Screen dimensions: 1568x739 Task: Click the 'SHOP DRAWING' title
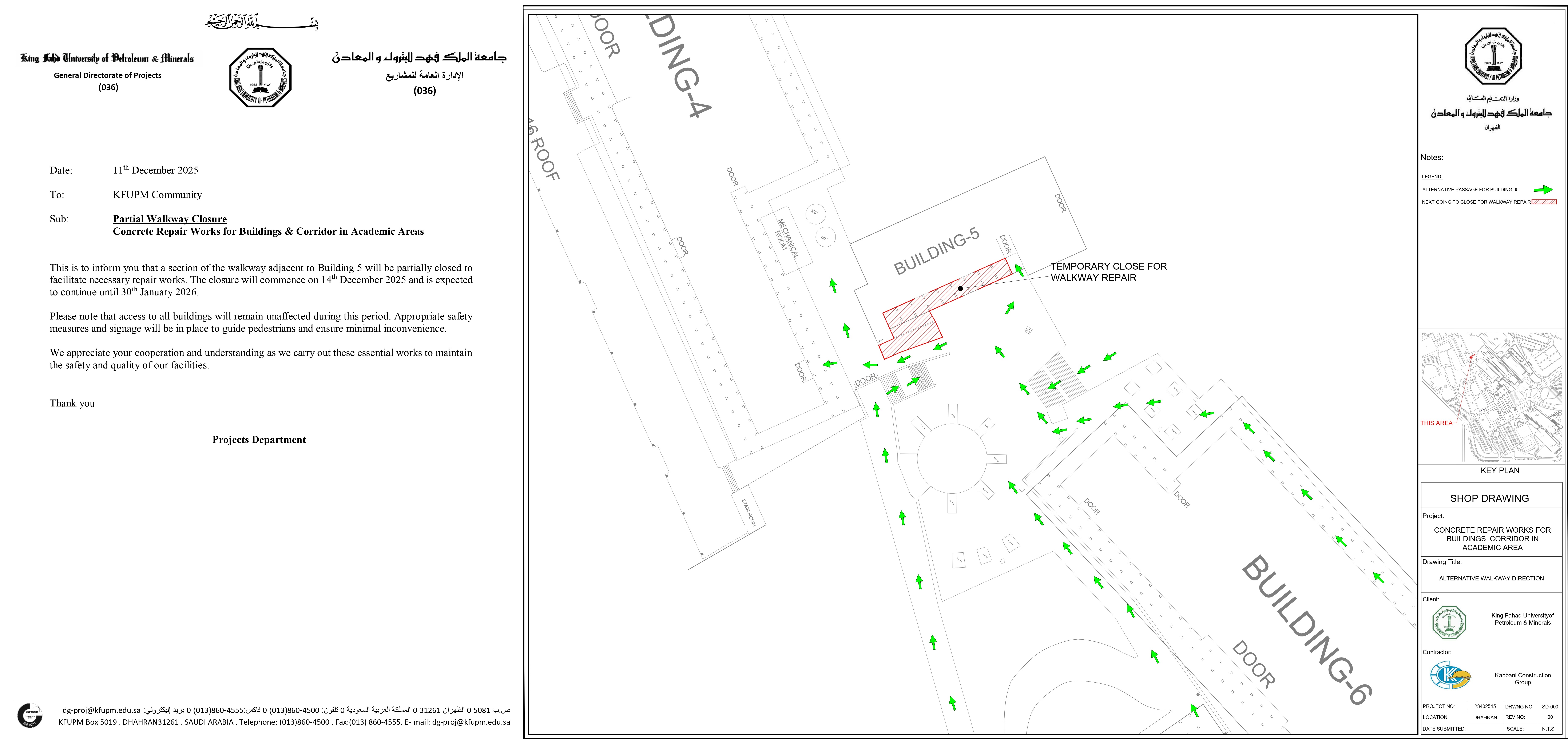tap(1489, 498)
